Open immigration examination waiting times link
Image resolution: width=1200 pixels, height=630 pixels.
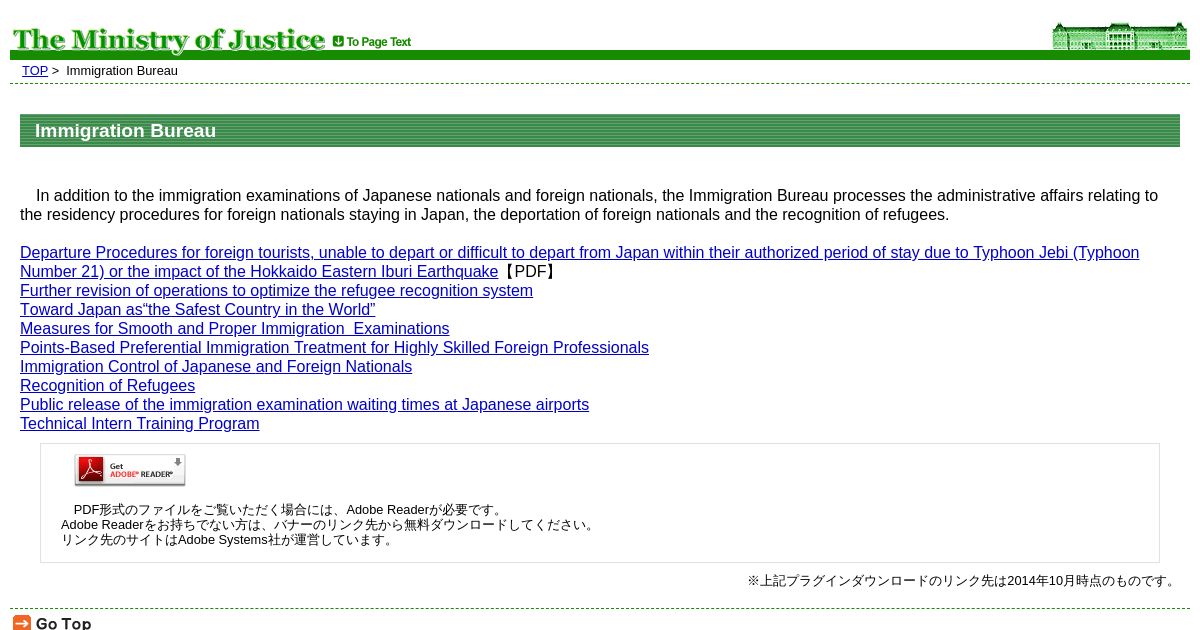[x=304, y=405]
